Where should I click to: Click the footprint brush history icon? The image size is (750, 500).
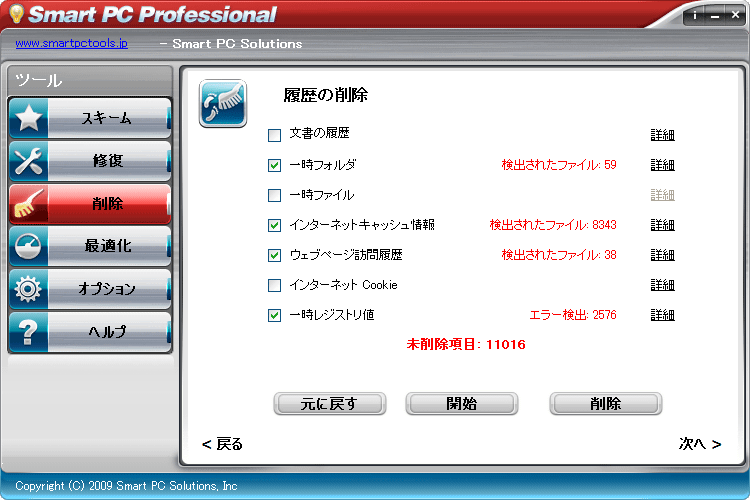click(223, 103)
